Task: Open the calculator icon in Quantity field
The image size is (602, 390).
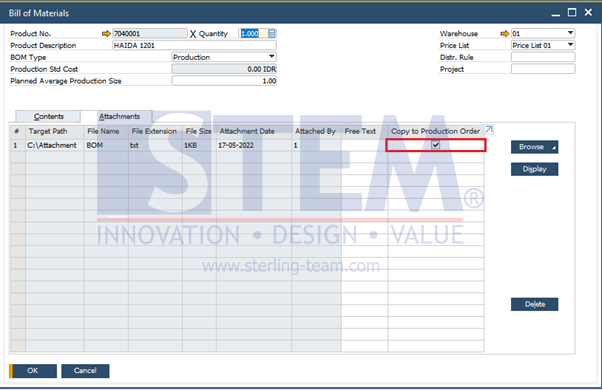Action: [271, 34]
